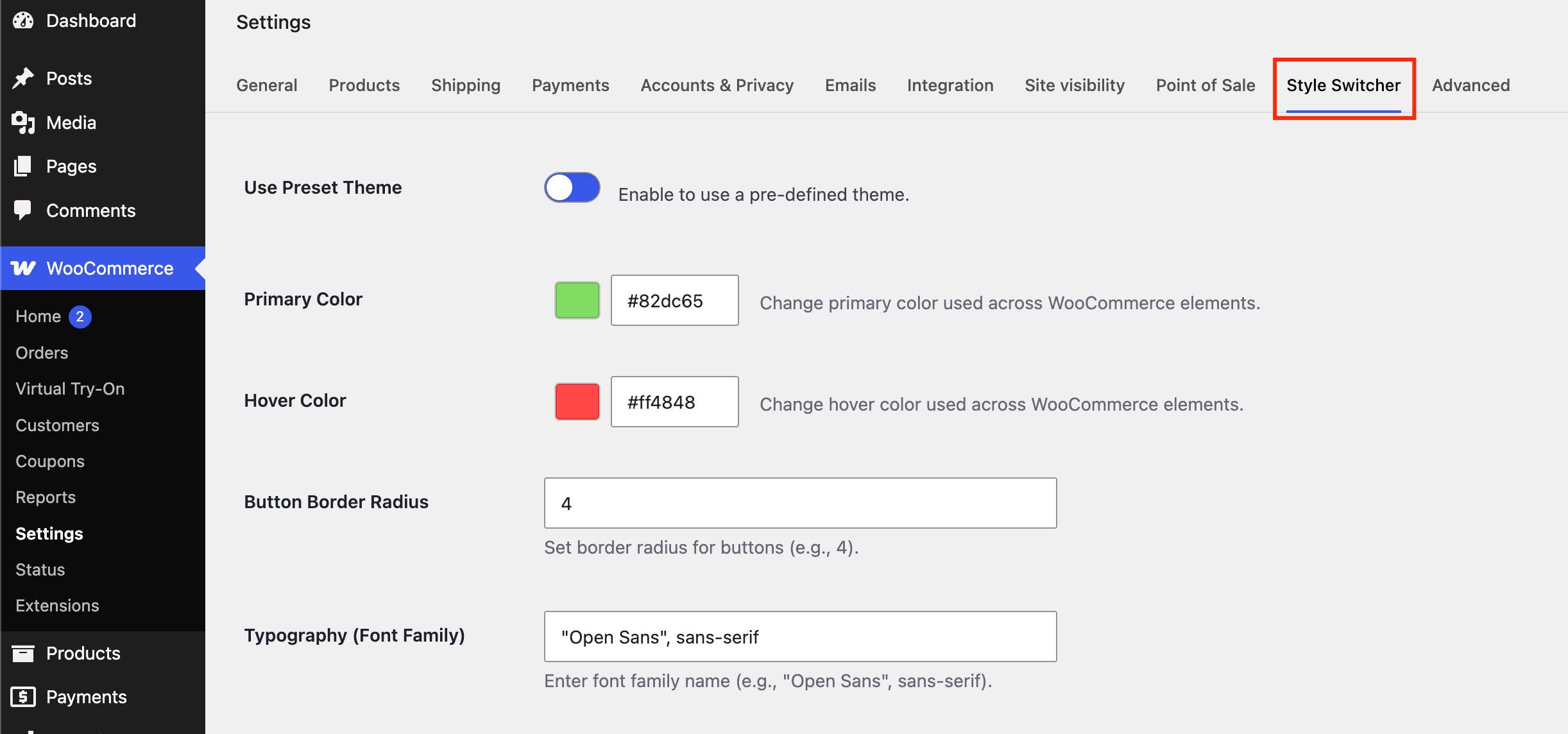
Task: Select WooCommerce in the sidebar
Action: tap(103, 268)
